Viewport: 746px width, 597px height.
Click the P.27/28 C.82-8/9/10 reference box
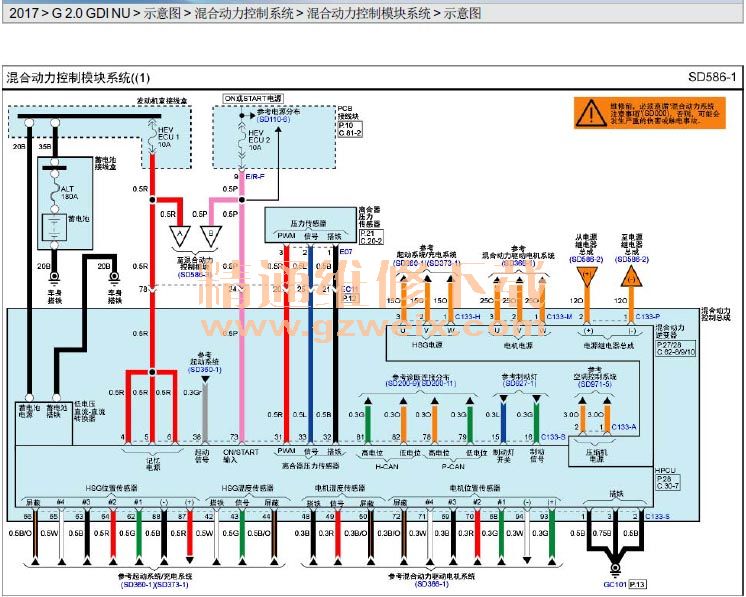[x=676, y=348]
